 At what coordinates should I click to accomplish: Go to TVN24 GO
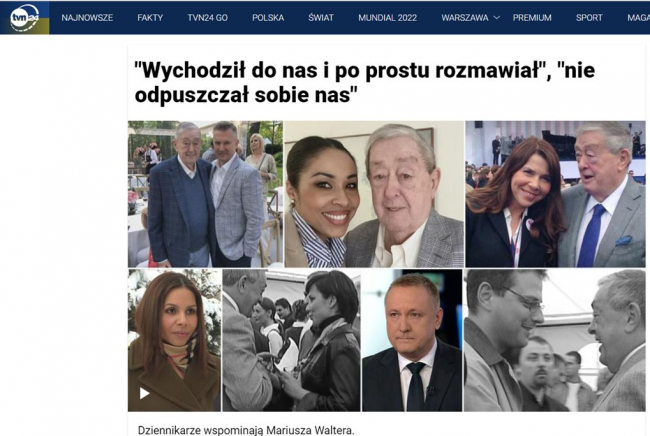207,18
